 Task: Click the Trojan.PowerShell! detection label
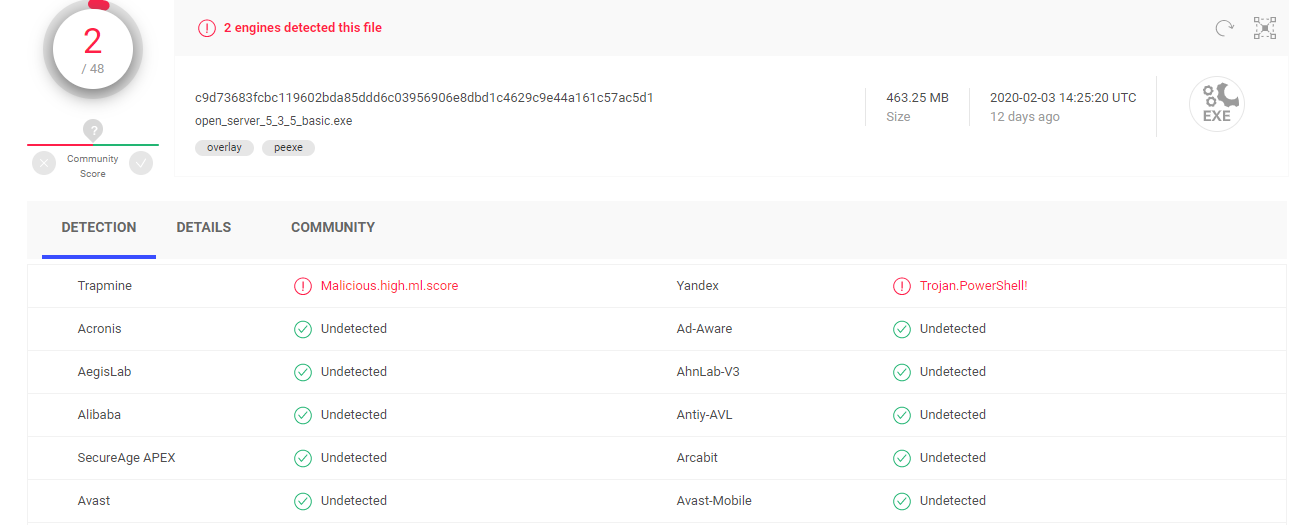[973, 286]
